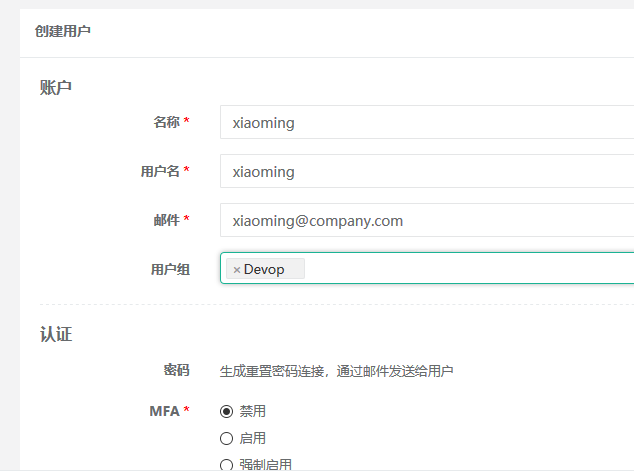
Task: Click the 生成重置密码连接 description text
Action: coord(336,371)
